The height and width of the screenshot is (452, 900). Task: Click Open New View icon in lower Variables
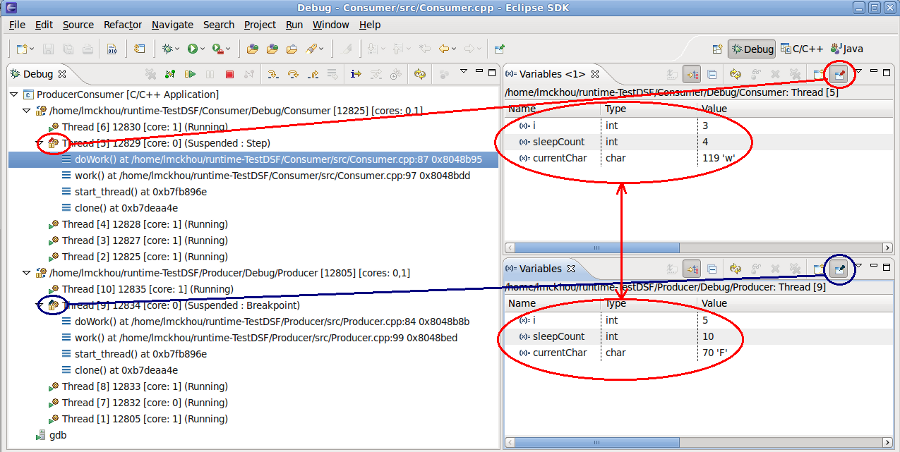[x=819, y=268]
